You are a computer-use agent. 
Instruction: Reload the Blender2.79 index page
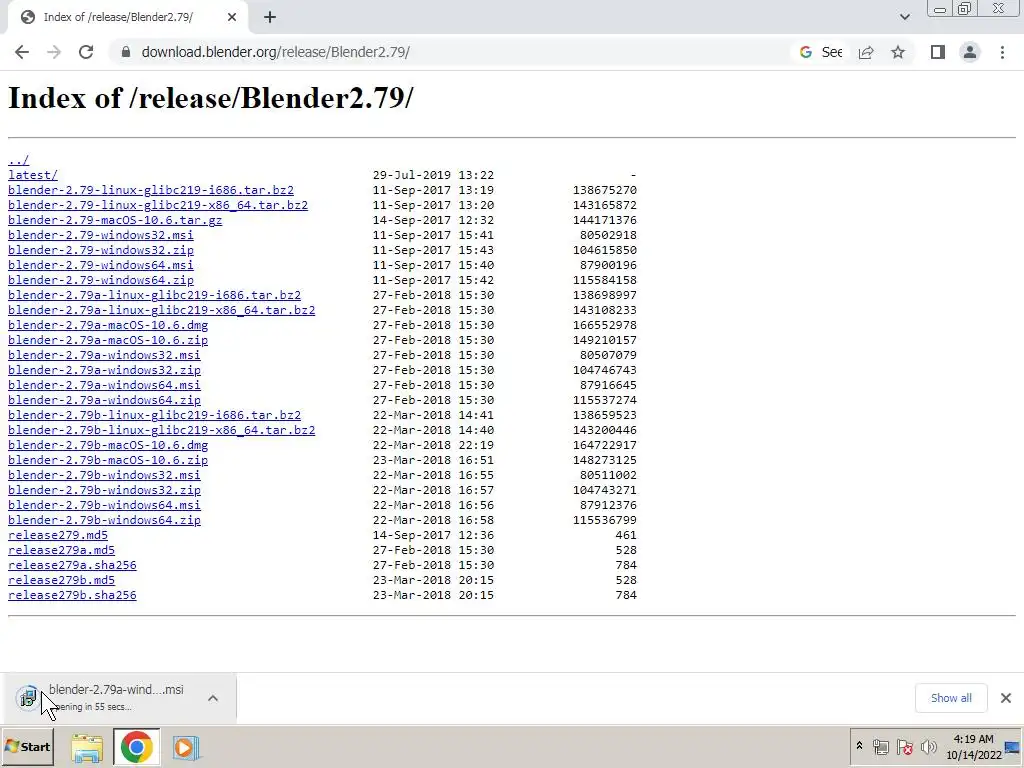coord(86,52)
